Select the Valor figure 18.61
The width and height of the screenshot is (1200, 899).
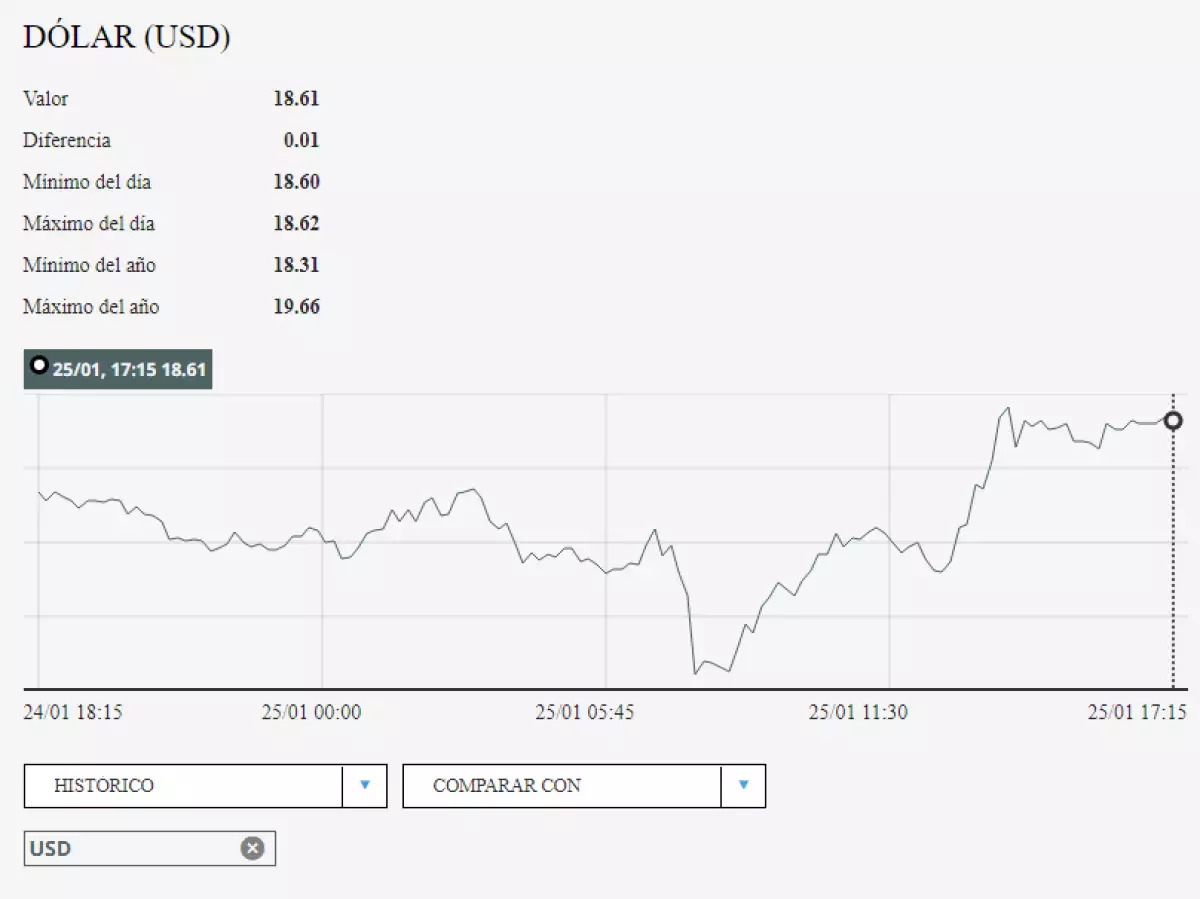point(296,98)
